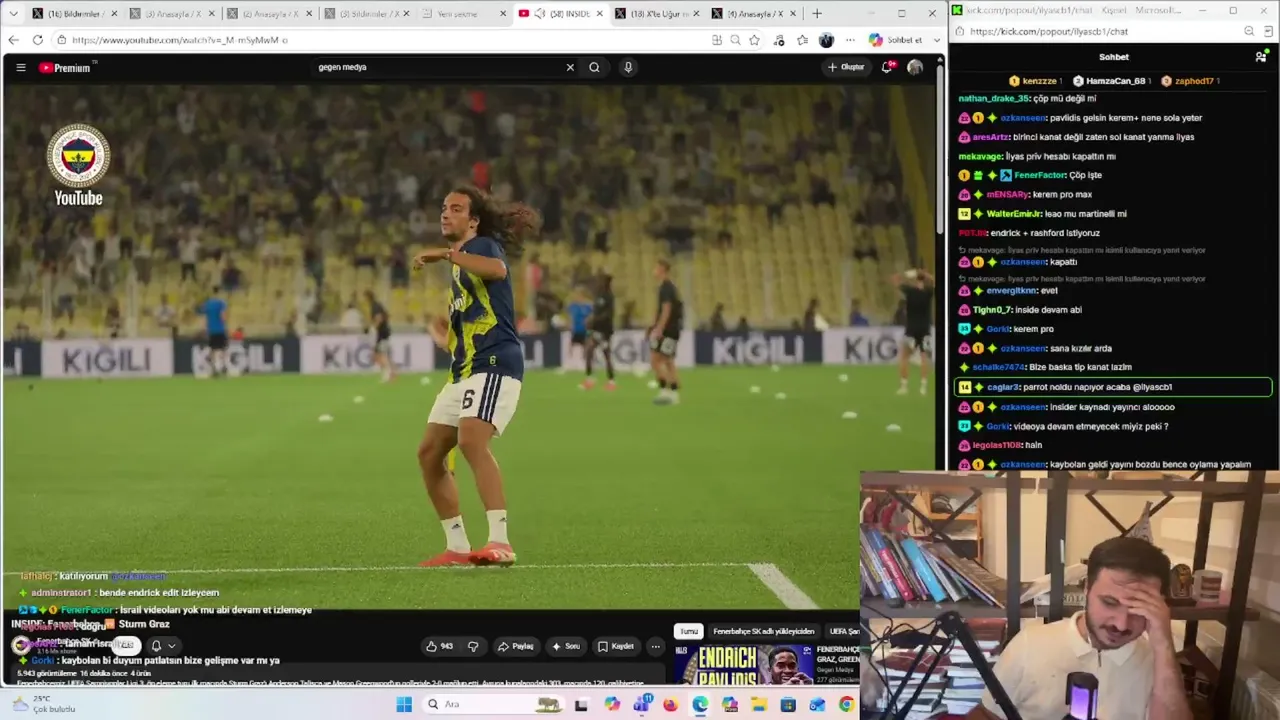Open kenzzze top gifter entry
Screen dimensions: 1280x720
click(1034, 81)
